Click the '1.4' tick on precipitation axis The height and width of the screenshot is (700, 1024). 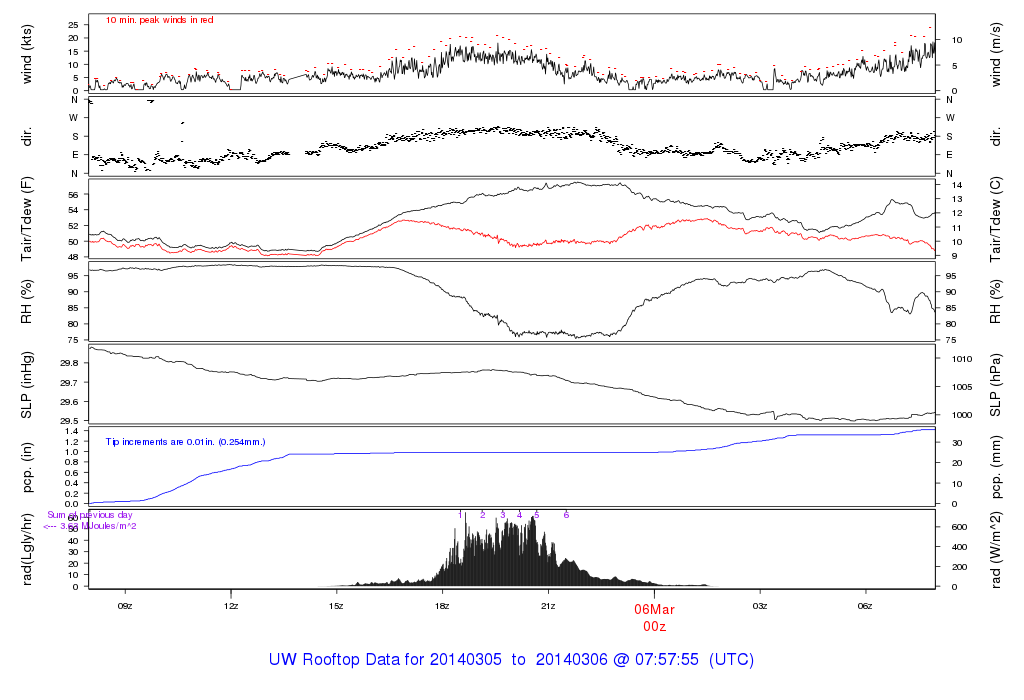pyautogui.click(x=72, y=432)
